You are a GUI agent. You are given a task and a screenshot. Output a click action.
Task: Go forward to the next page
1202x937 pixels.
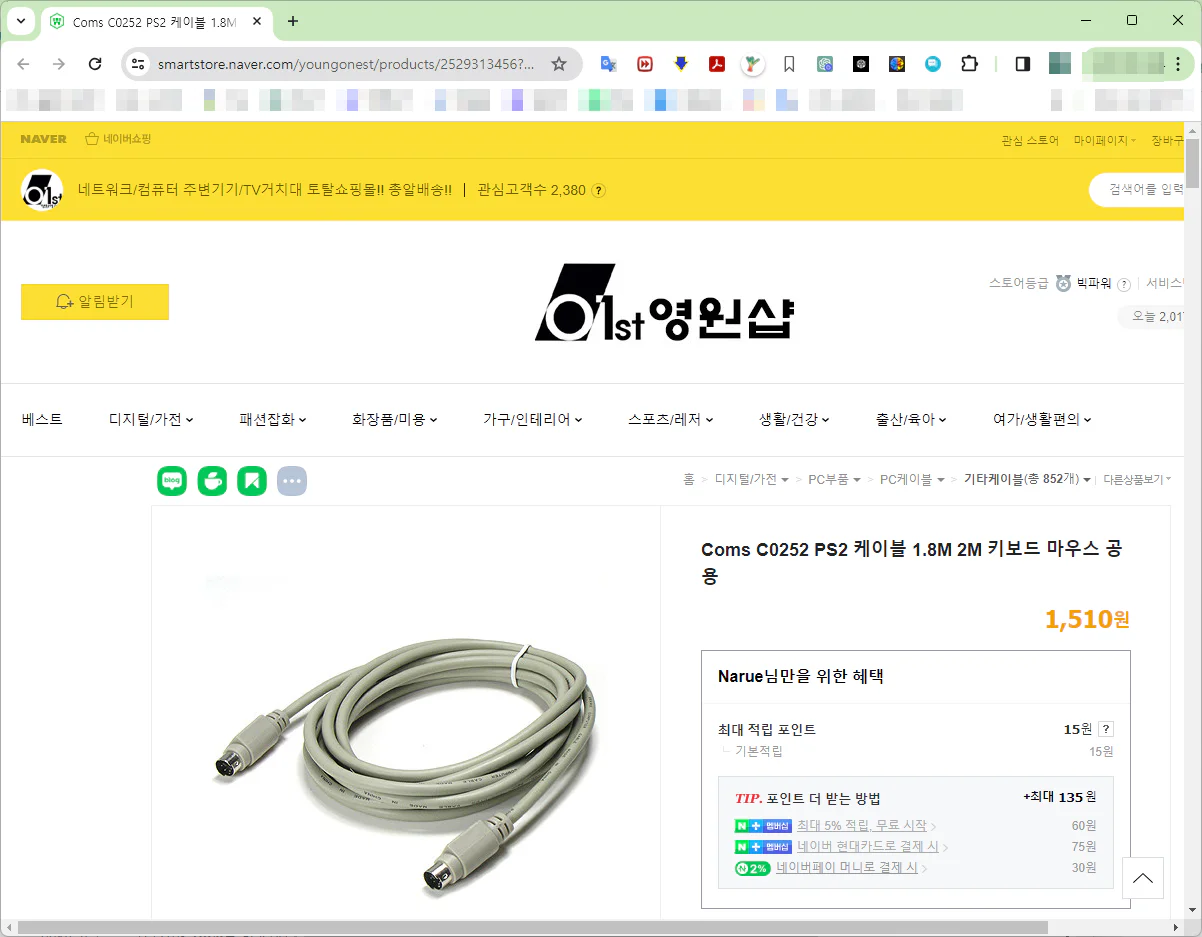click(x=59, y=64)
